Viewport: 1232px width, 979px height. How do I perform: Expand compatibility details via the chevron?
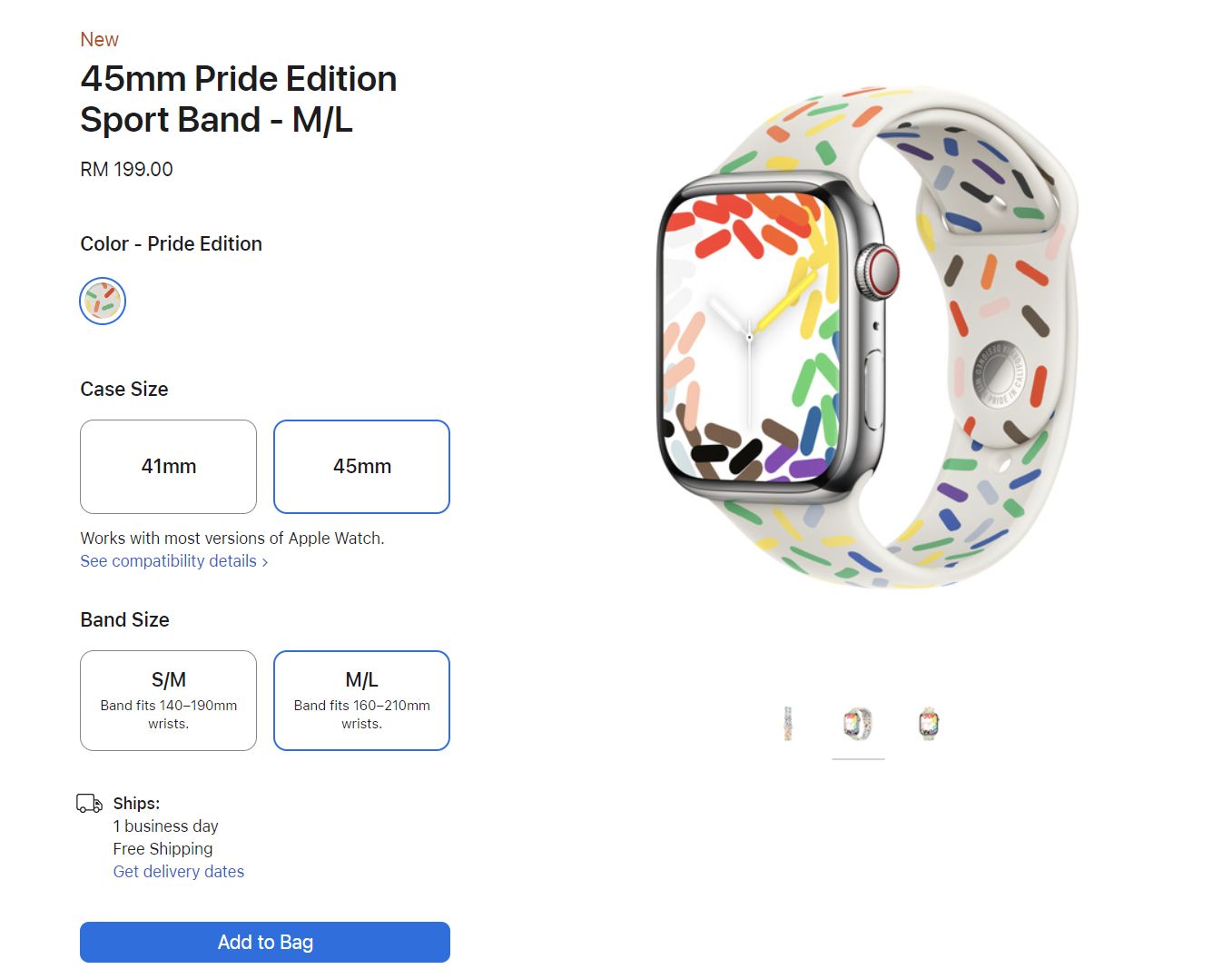[264, 561]
